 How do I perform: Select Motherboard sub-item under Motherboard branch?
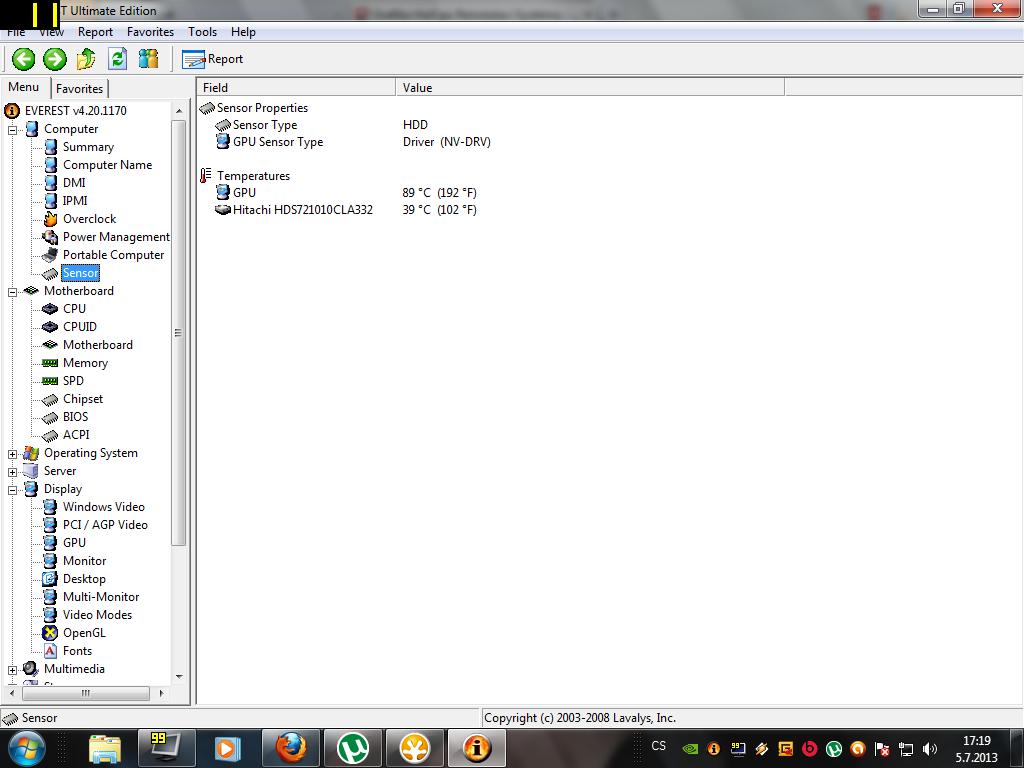click(97, 345)
